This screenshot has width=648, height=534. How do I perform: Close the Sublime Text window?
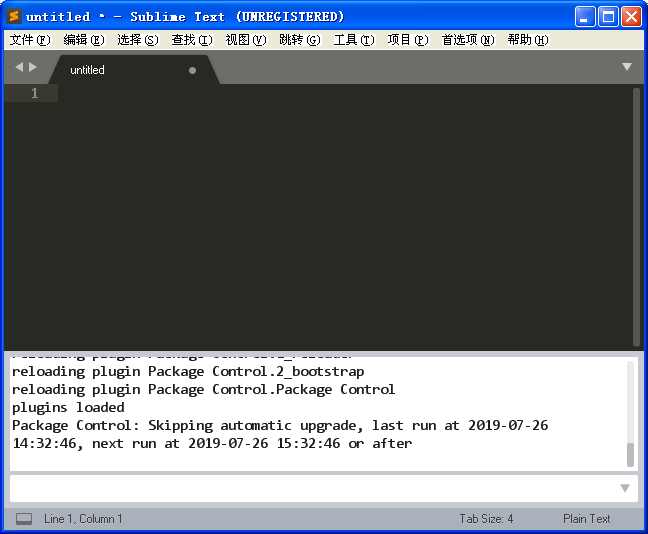(x=631, y=17)
